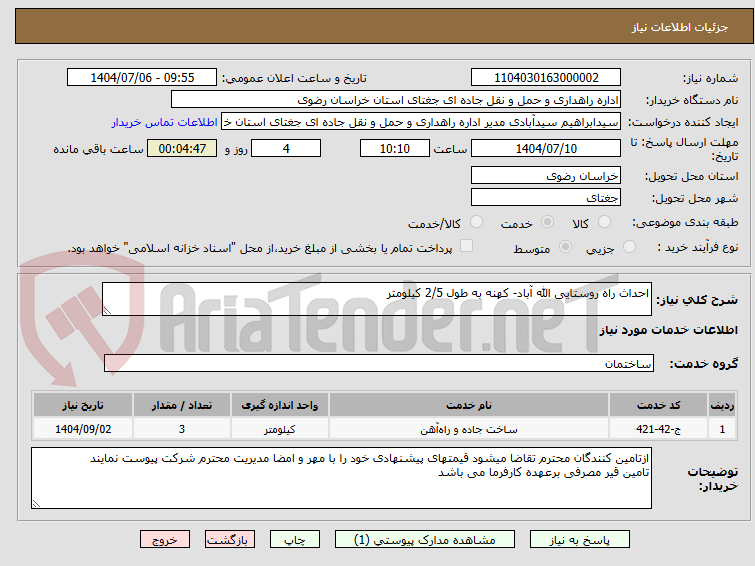Click the شهر محل تحویل field جغتای
Screen dimensions: 755x566
(546, 197)
